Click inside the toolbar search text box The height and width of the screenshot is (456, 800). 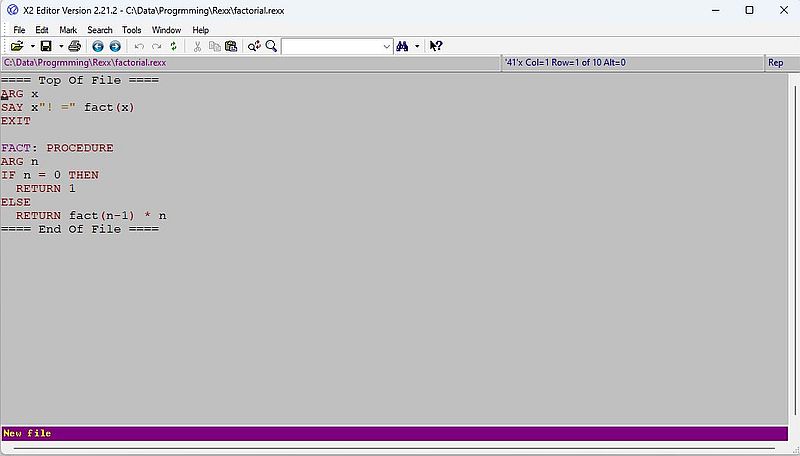coord(332,47)
